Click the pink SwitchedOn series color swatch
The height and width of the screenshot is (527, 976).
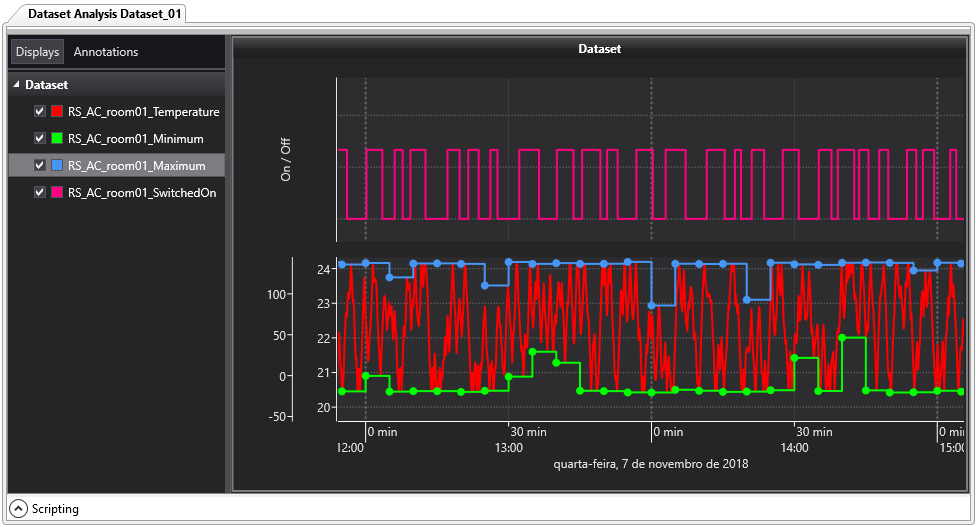tap(57, 193)
